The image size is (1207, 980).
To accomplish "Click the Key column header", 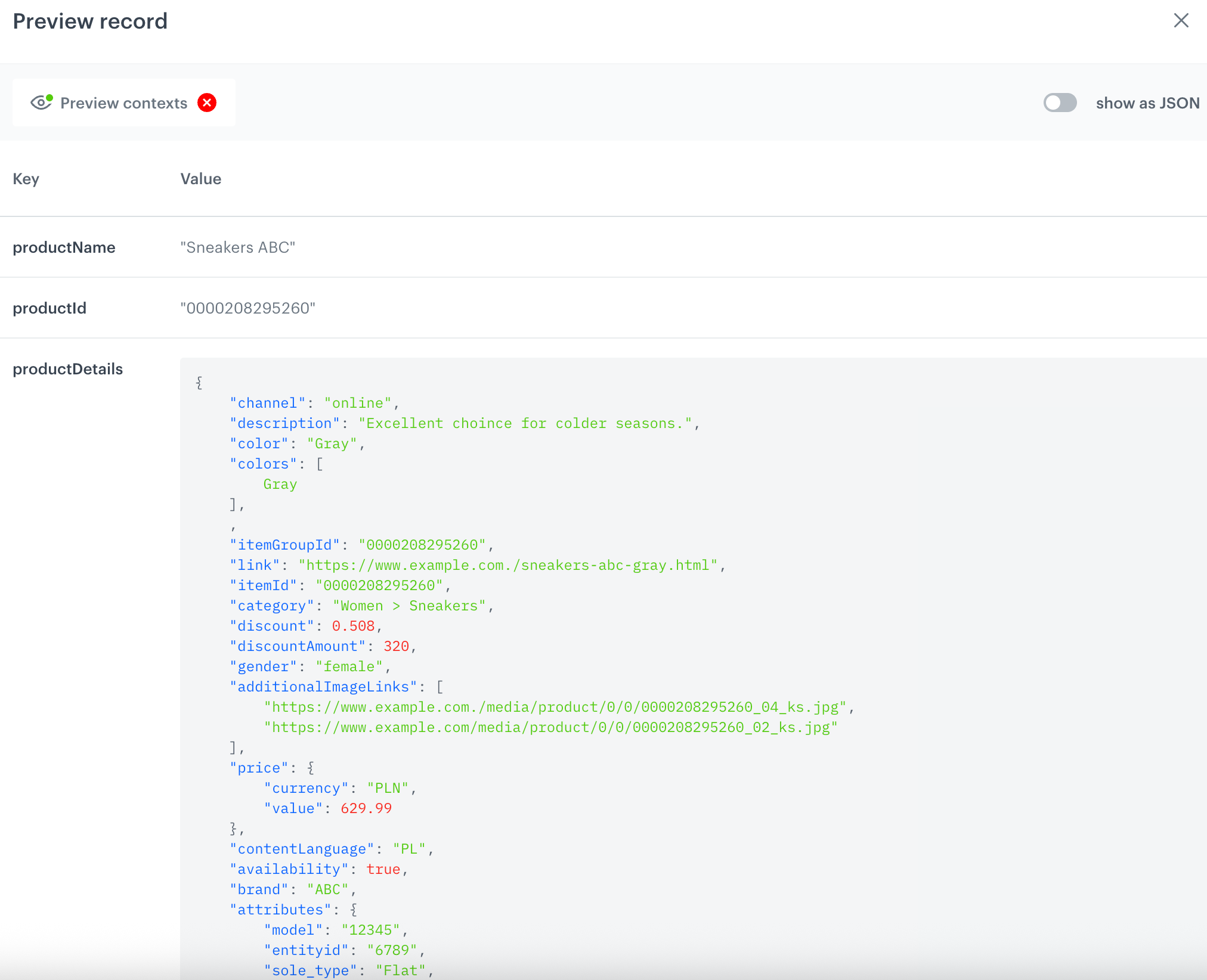I will [x=26, y=179].
